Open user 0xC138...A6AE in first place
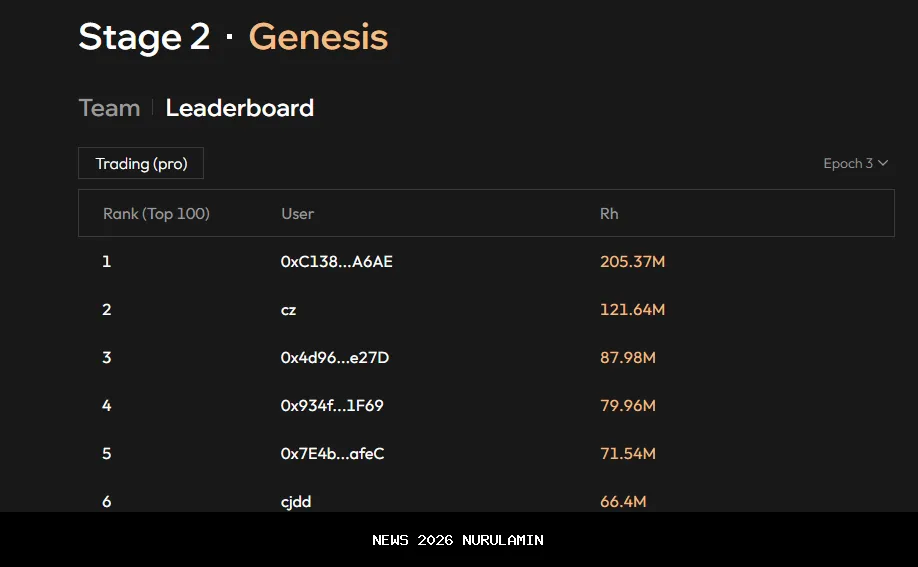Screen dimensions: 918x567 point(329,262)
